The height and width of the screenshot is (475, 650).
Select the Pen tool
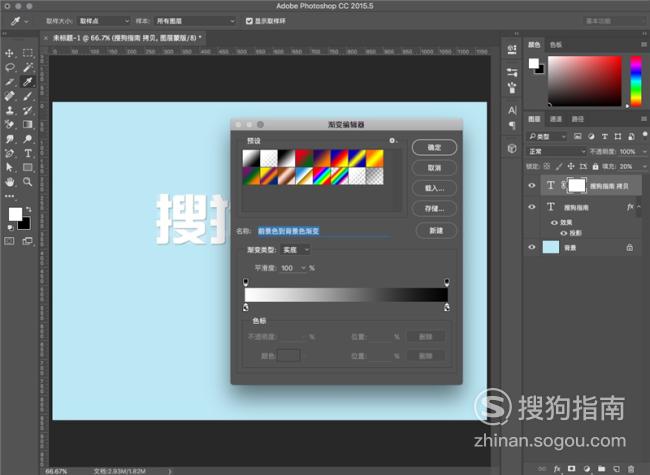9,153
